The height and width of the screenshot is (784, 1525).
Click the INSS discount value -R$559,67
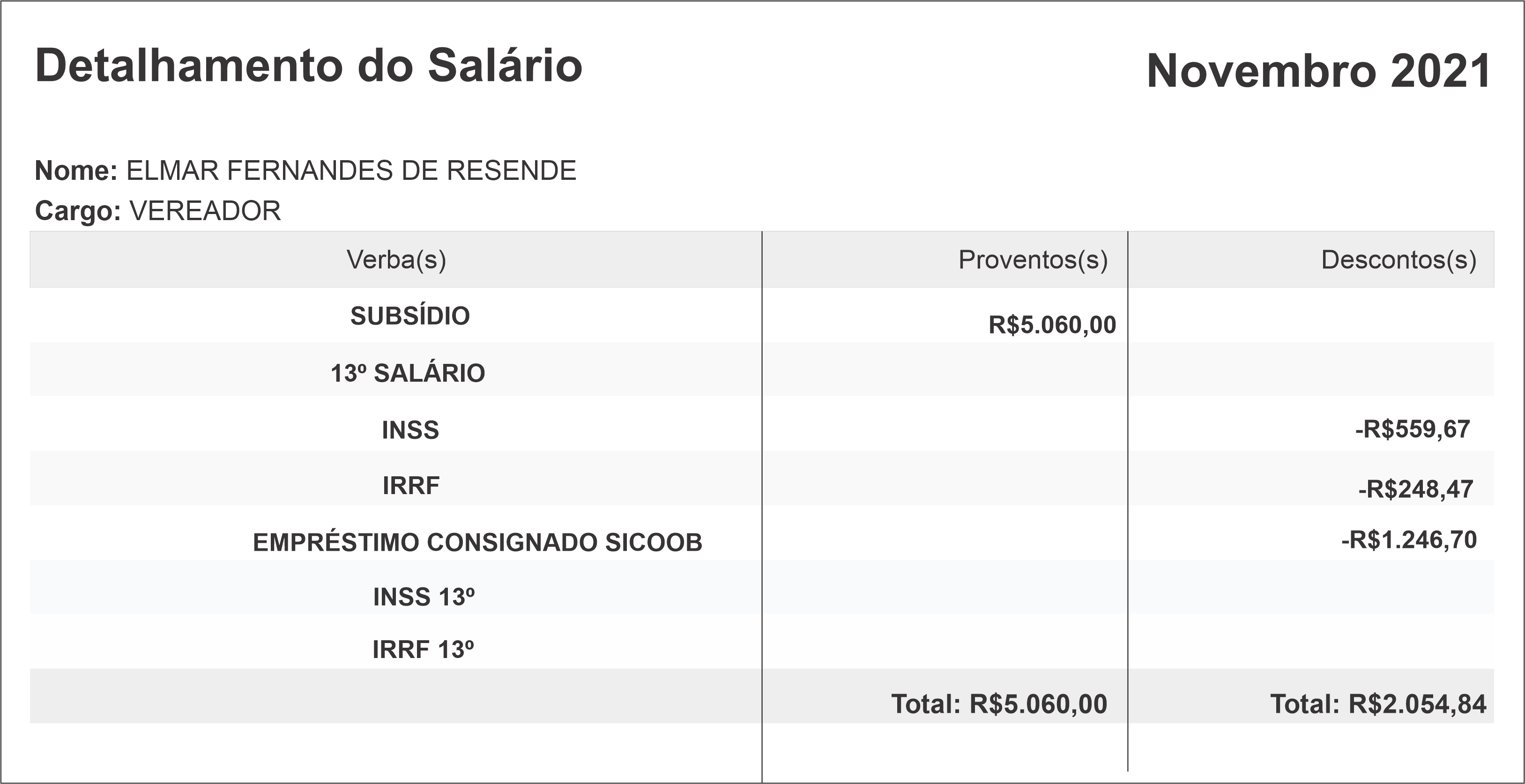1412,429
